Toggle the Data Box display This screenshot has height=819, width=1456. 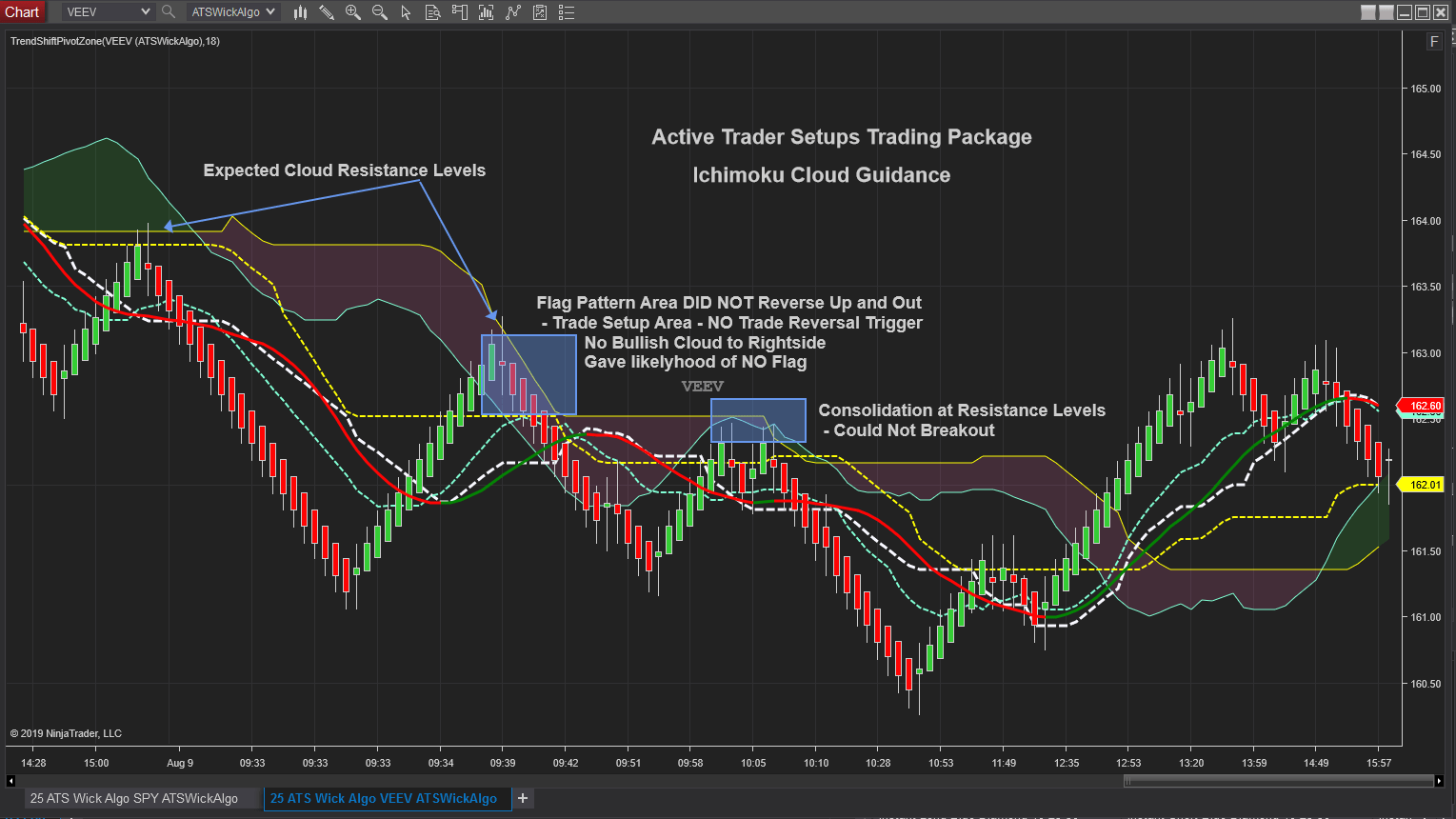tap(433, 12)
